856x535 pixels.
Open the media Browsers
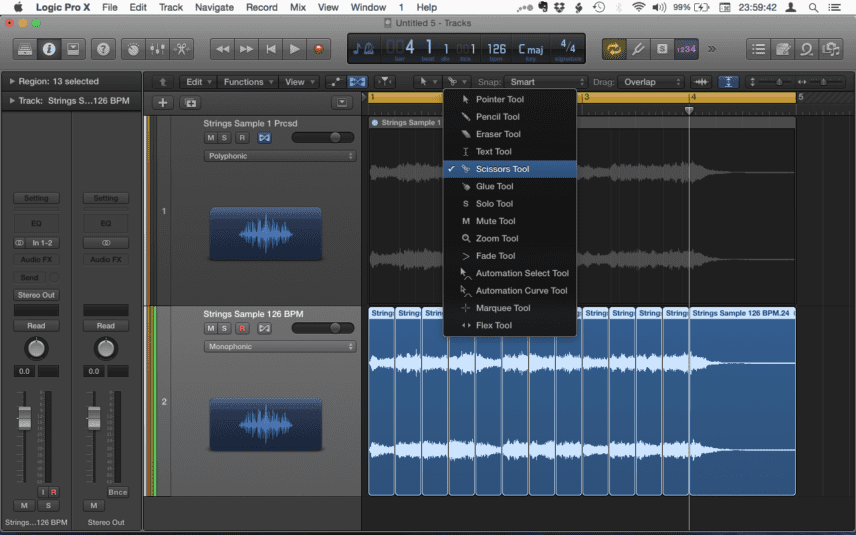[x=830, y=49]
